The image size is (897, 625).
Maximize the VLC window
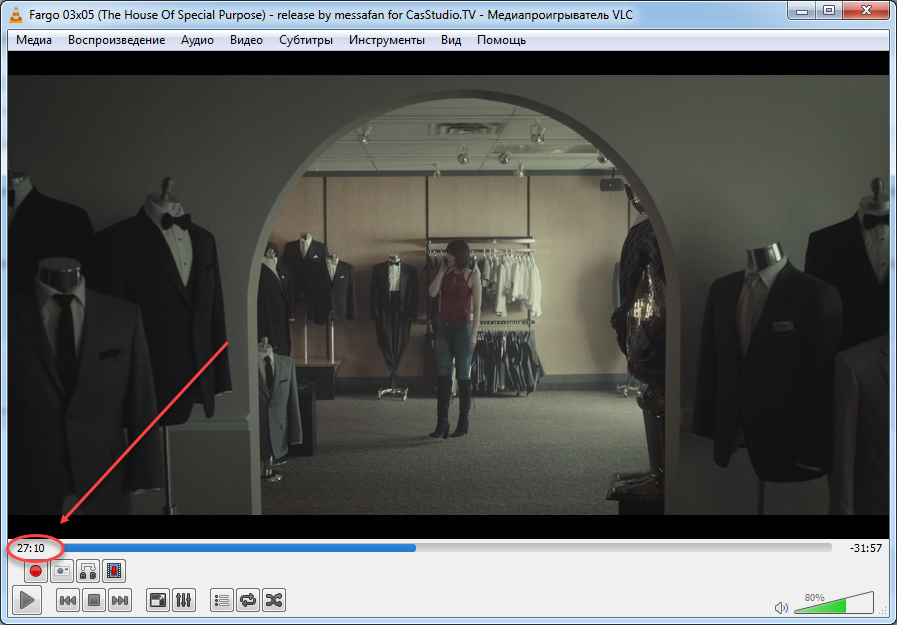828,10
